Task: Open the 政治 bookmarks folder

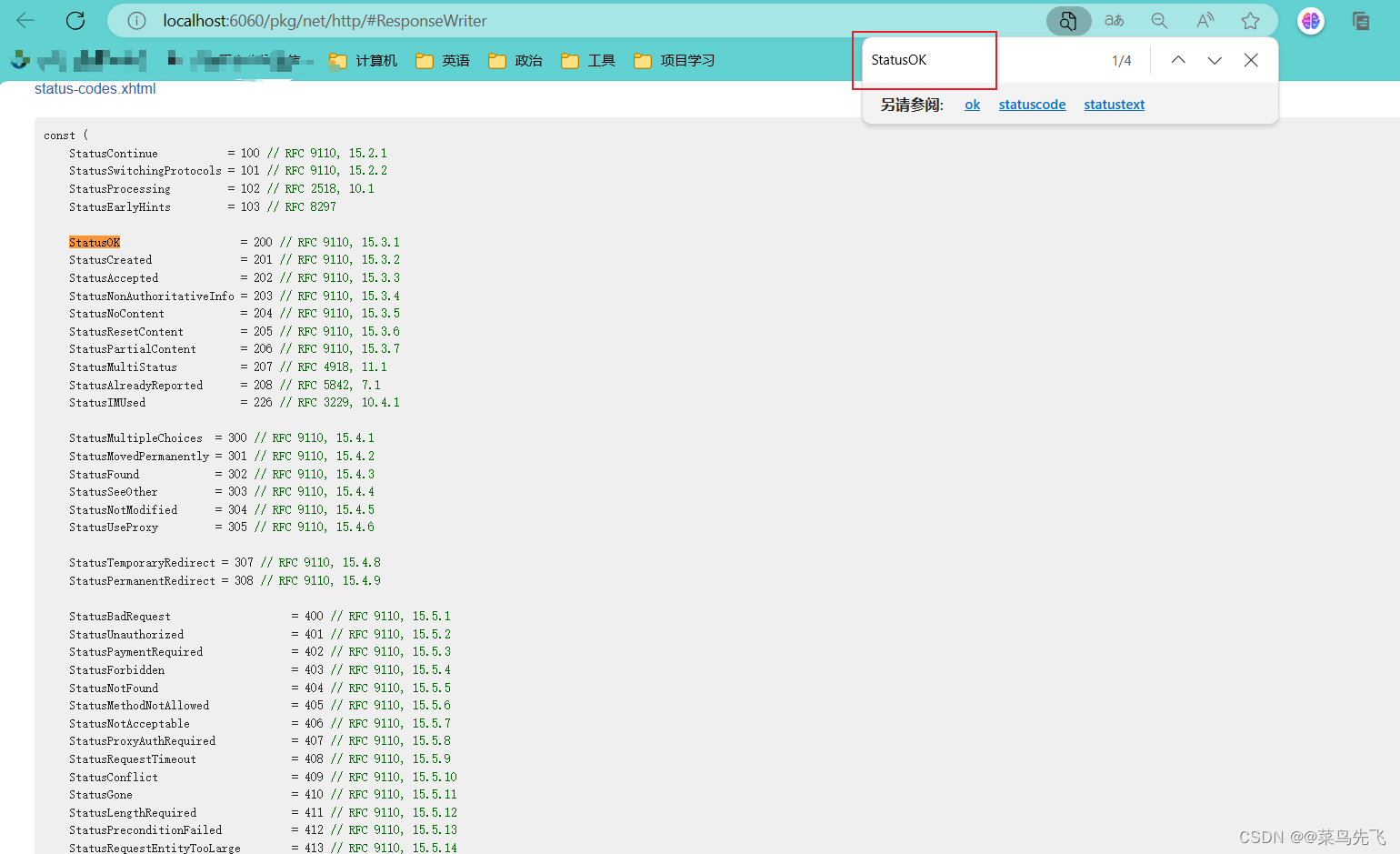Action: (515, 61)
